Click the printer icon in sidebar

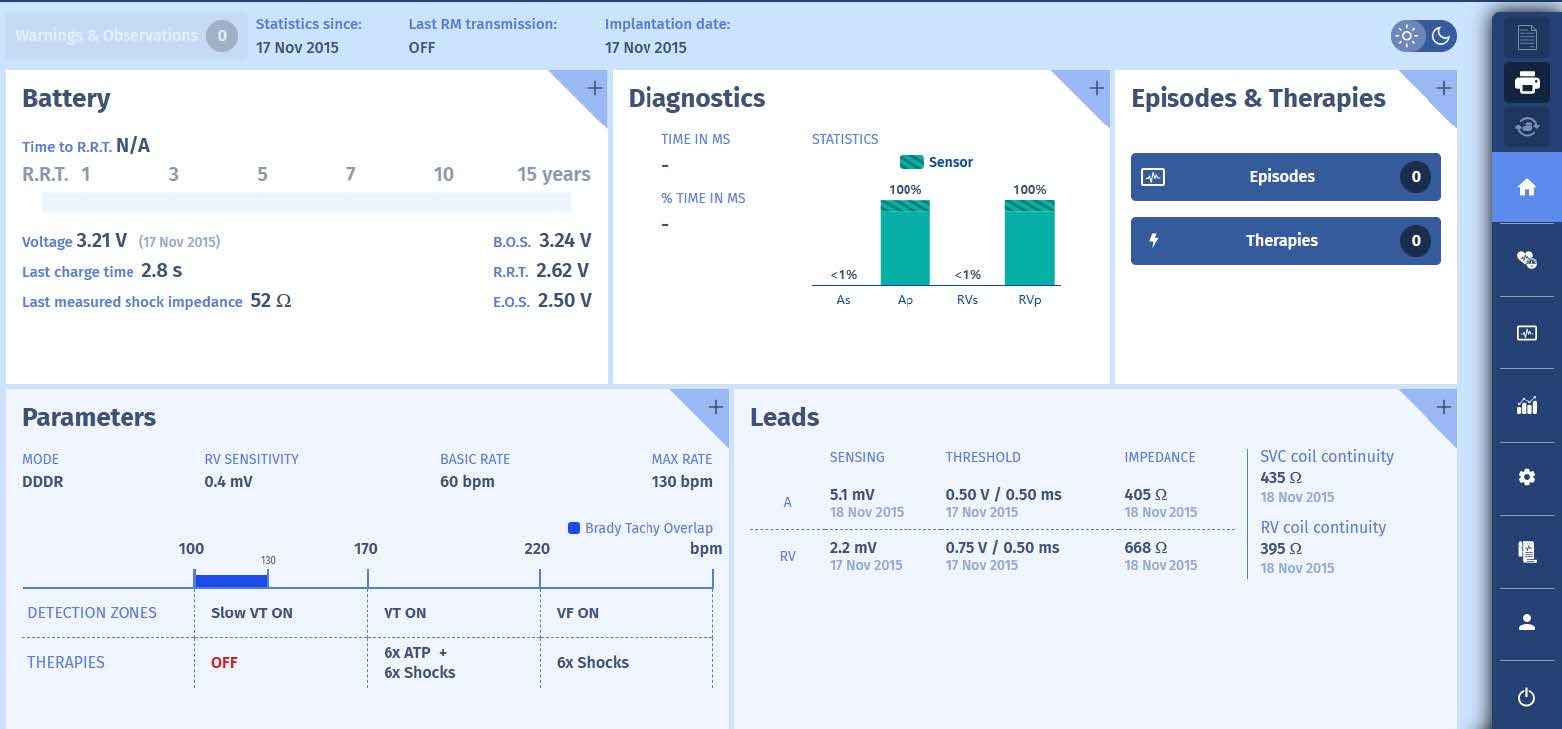click(1526, 83)
